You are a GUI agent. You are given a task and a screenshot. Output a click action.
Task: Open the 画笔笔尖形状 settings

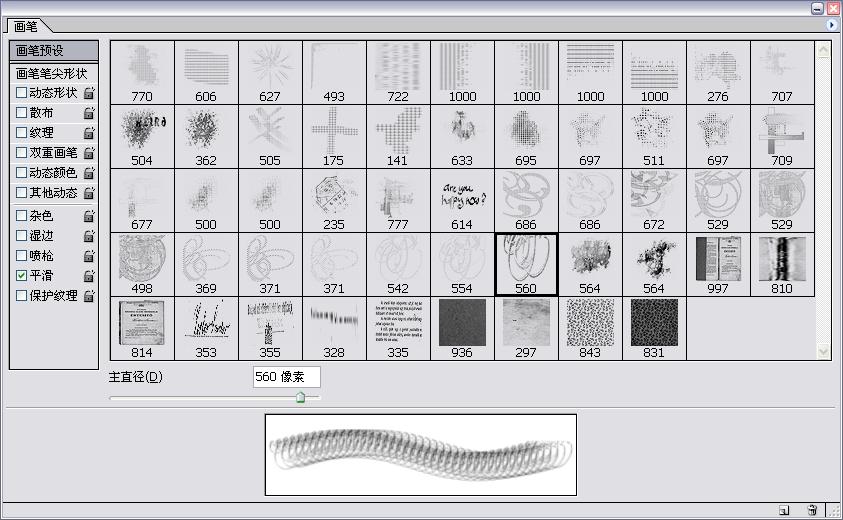[54, 73]
